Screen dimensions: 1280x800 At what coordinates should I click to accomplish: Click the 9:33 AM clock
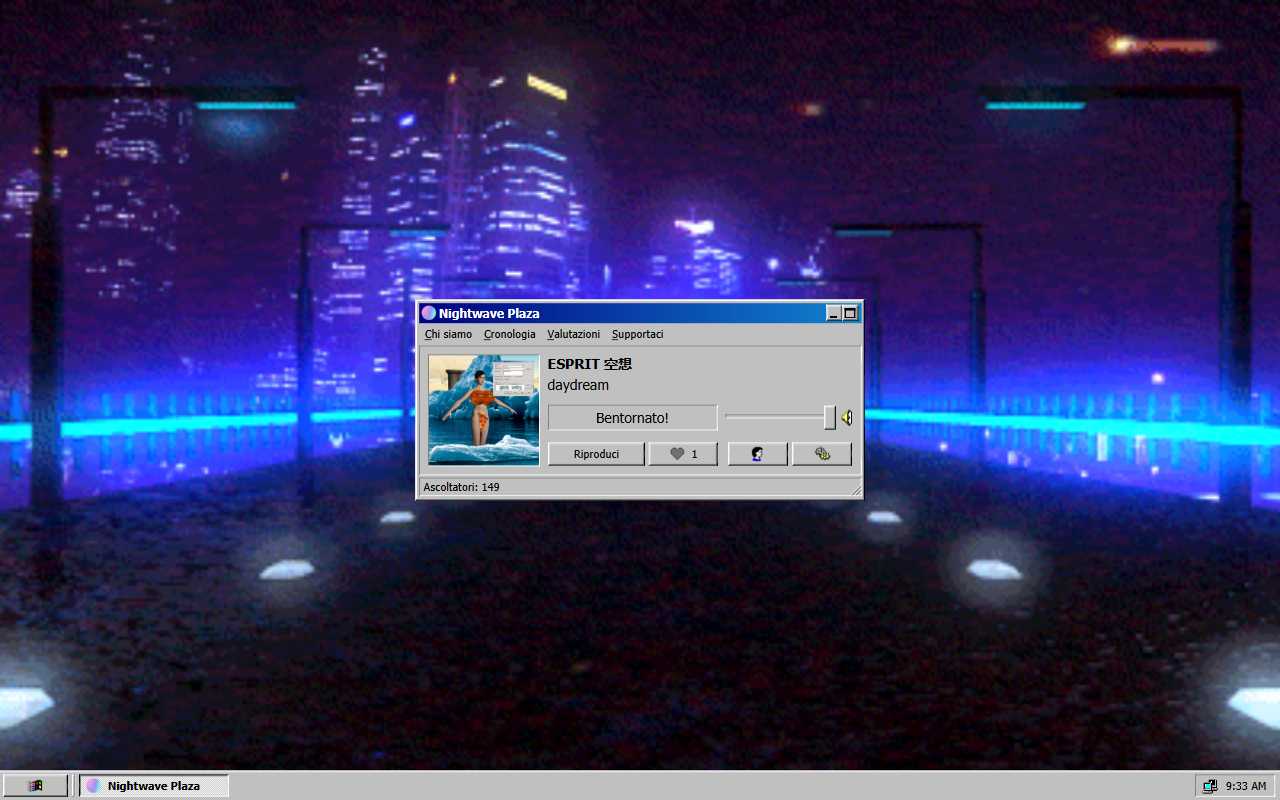click(1246, 786)
